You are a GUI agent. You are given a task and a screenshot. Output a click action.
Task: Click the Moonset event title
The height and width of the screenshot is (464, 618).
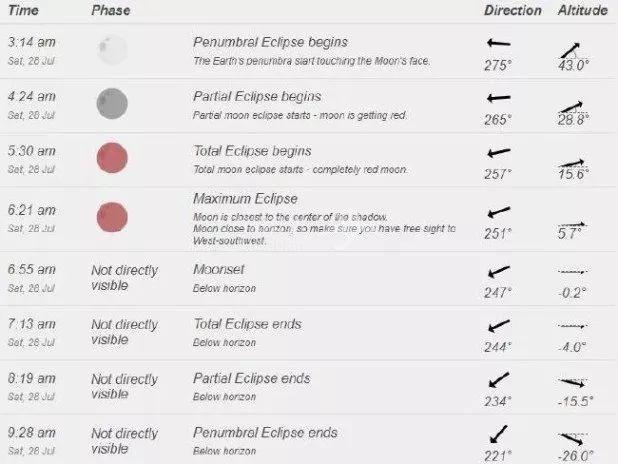point(218,269)
